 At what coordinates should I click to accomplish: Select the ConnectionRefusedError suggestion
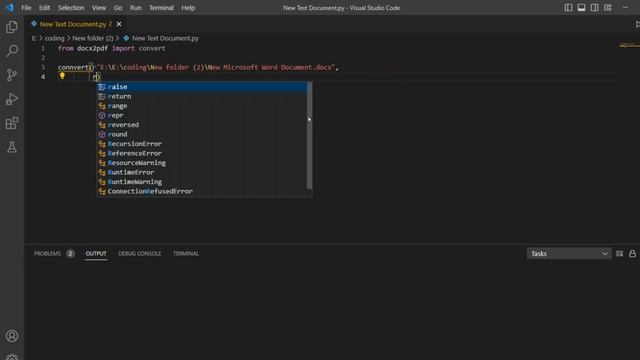pos(202,191)
